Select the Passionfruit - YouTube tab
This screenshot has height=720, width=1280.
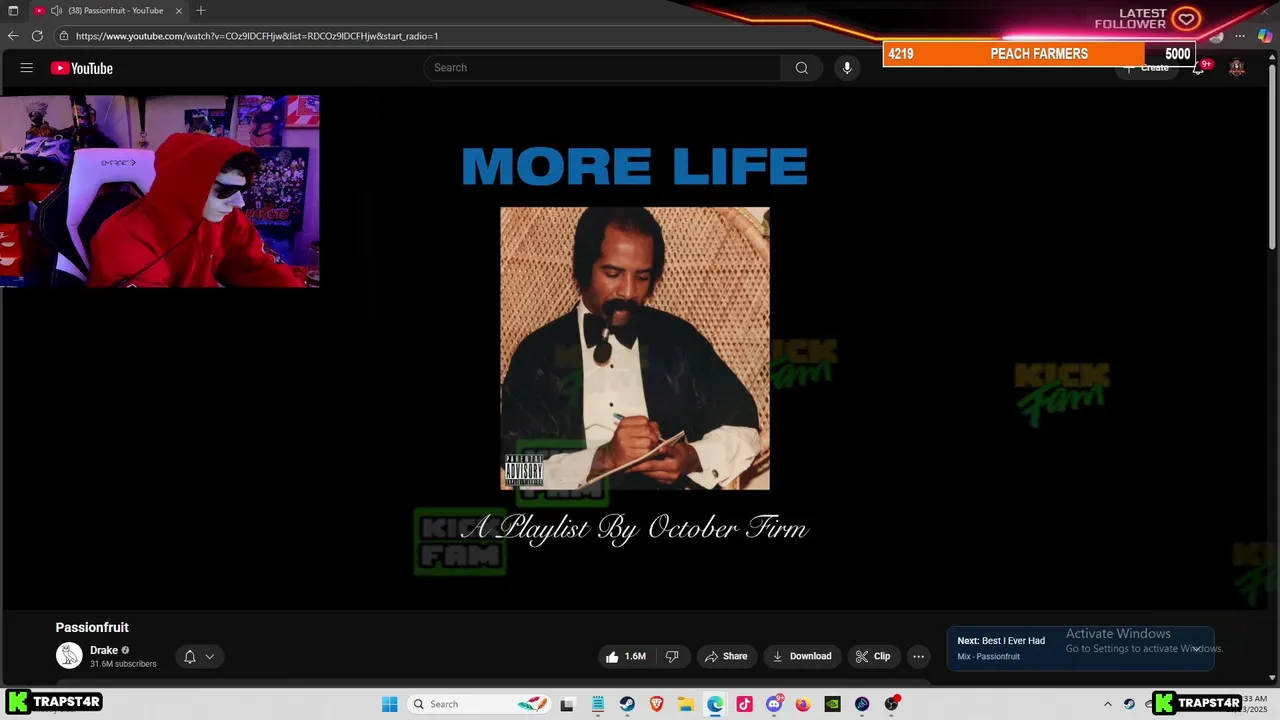point(109,10)
